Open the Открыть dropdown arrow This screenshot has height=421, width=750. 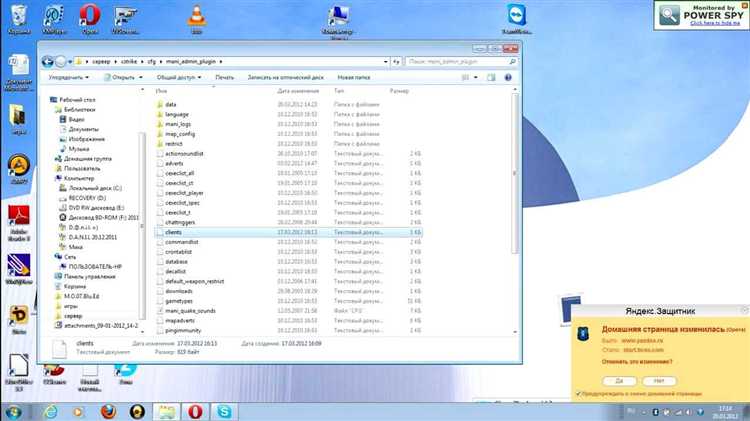click(140, 76)
